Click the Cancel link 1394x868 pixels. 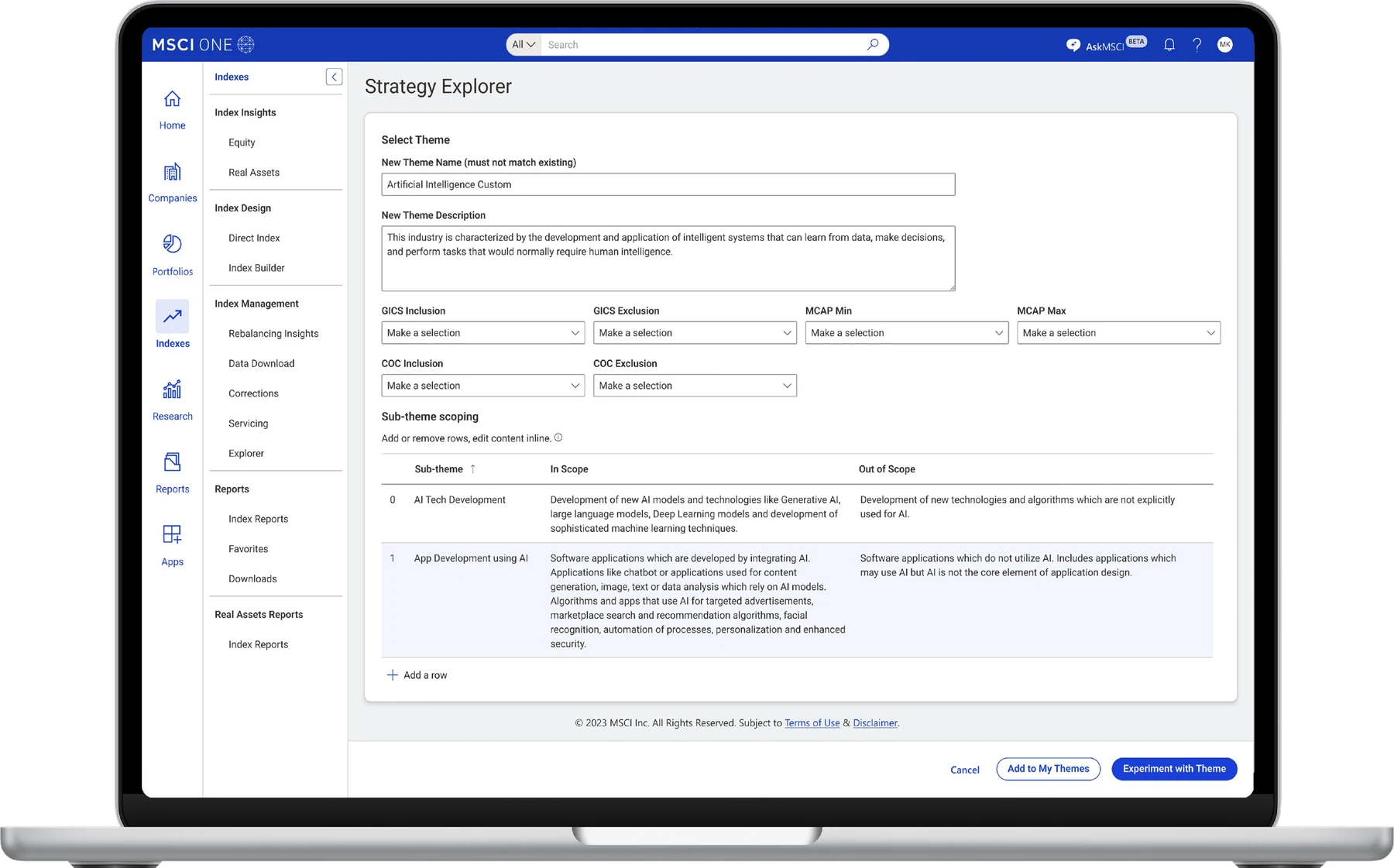965,770
